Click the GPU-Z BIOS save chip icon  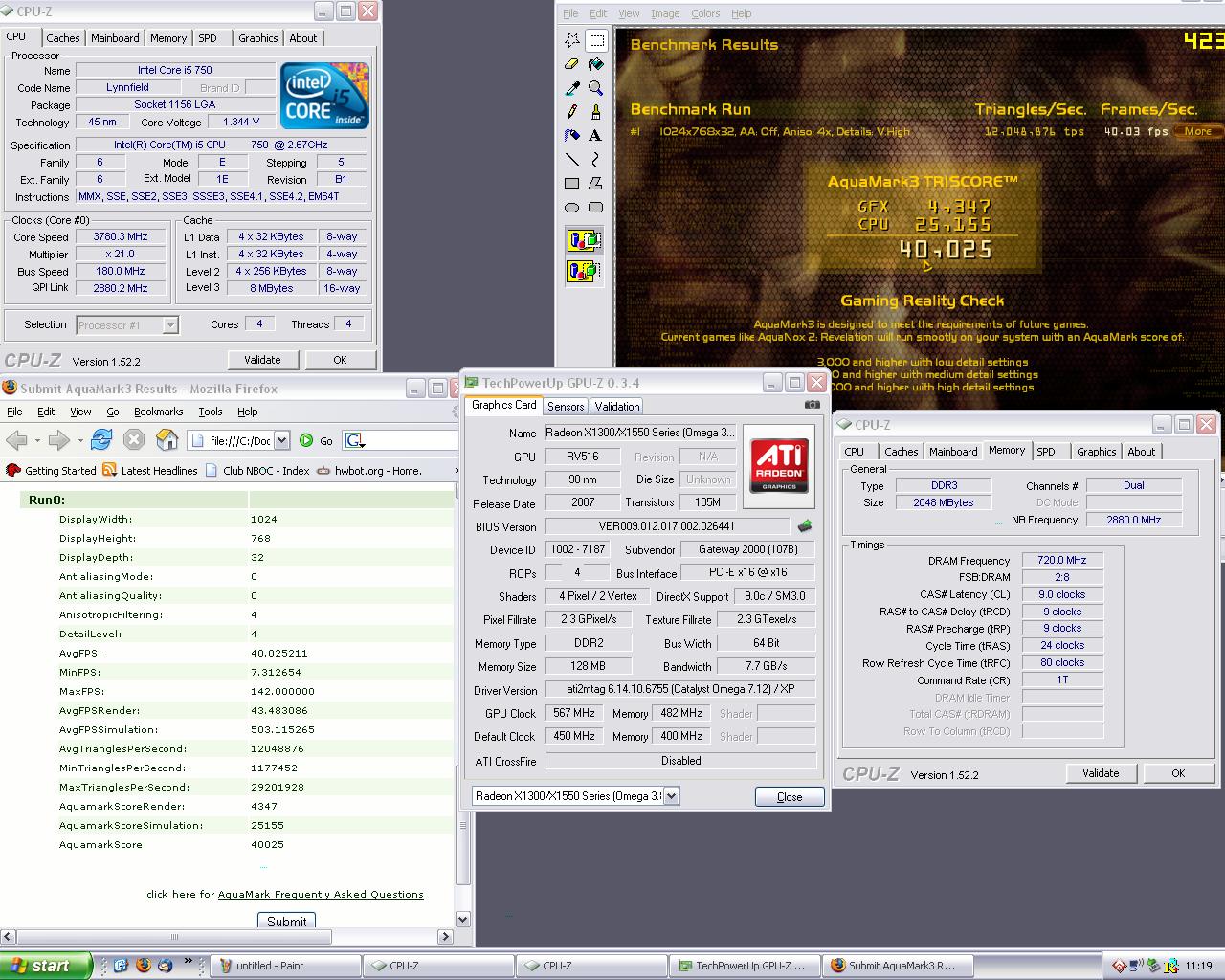coord(805,526)
